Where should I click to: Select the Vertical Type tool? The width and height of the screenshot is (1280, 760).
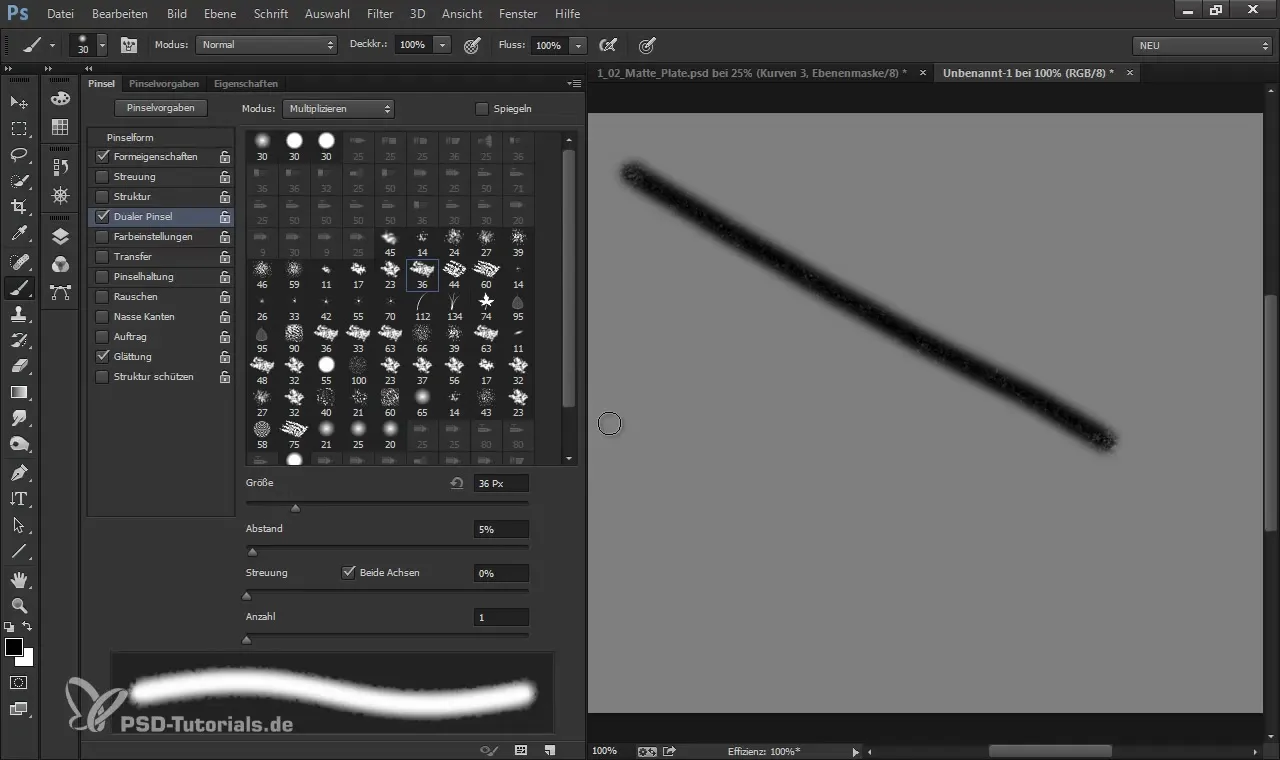click(x=19, y=498)
